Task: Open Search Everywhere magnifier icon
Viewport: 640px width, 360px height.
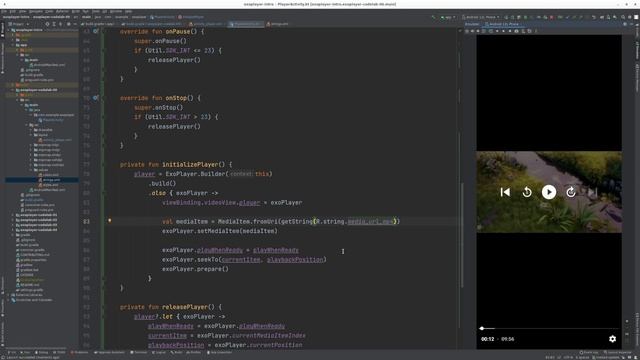Action: [623, 17]
